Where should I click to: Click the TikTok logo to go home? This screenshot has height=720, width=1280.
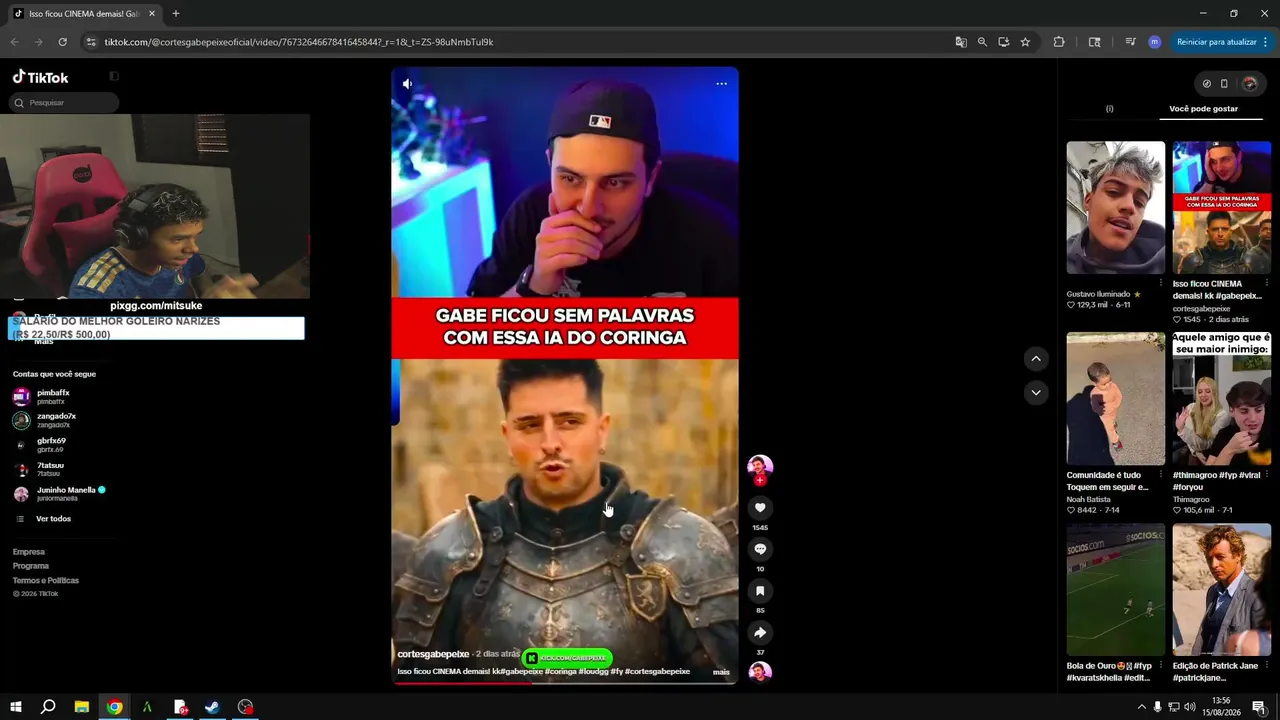point(40,77)
